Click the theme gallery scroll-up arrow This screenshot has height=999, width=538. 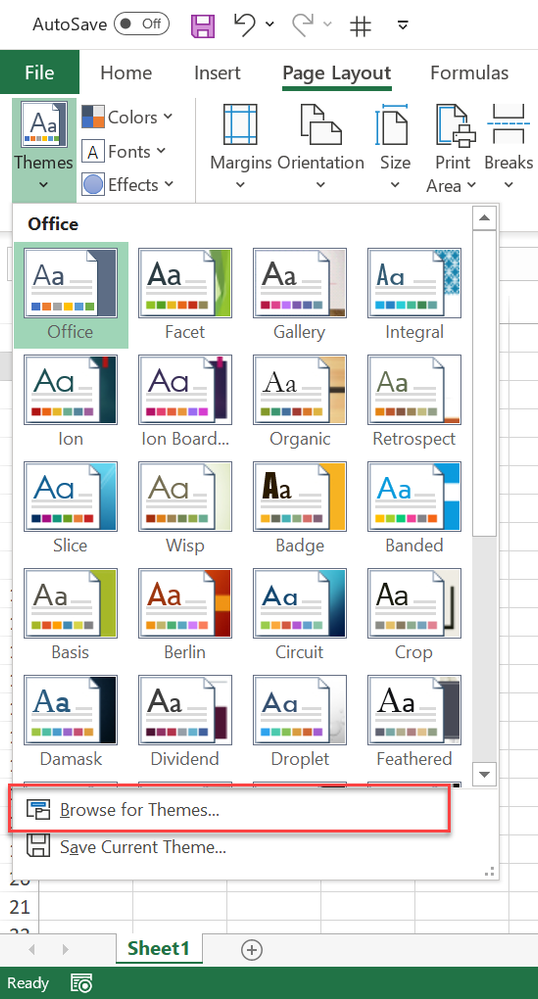click(484, 218)
